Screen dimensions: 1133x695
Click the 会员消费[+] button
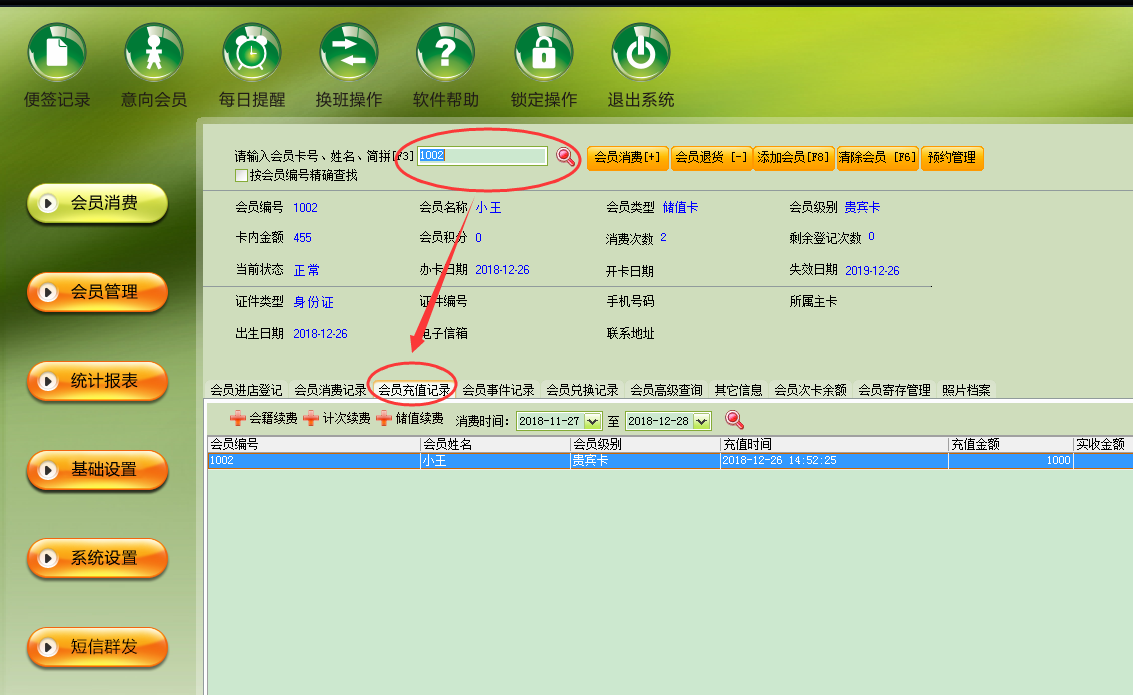(627, 157)
